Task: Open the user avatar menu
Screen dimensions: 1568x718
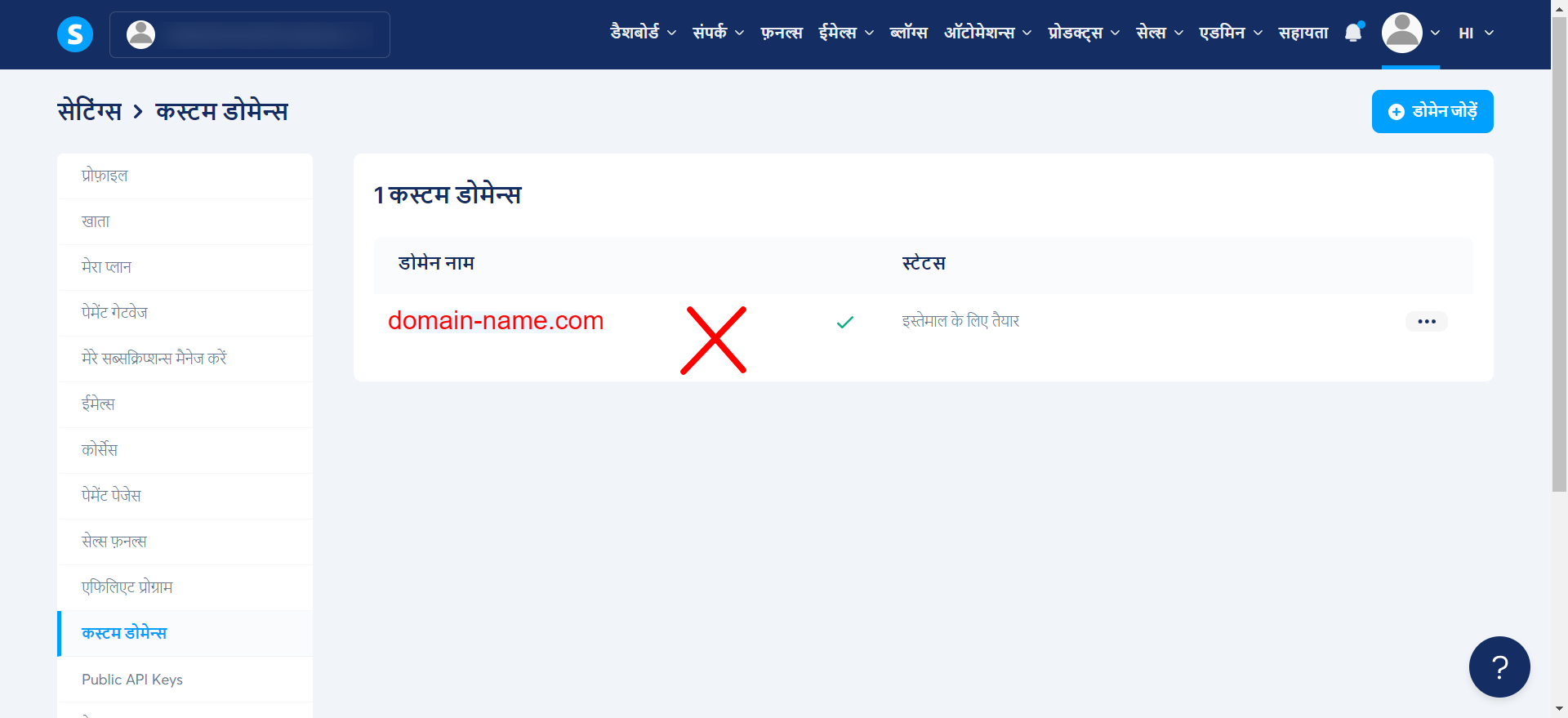Action: coord(1410,33)
